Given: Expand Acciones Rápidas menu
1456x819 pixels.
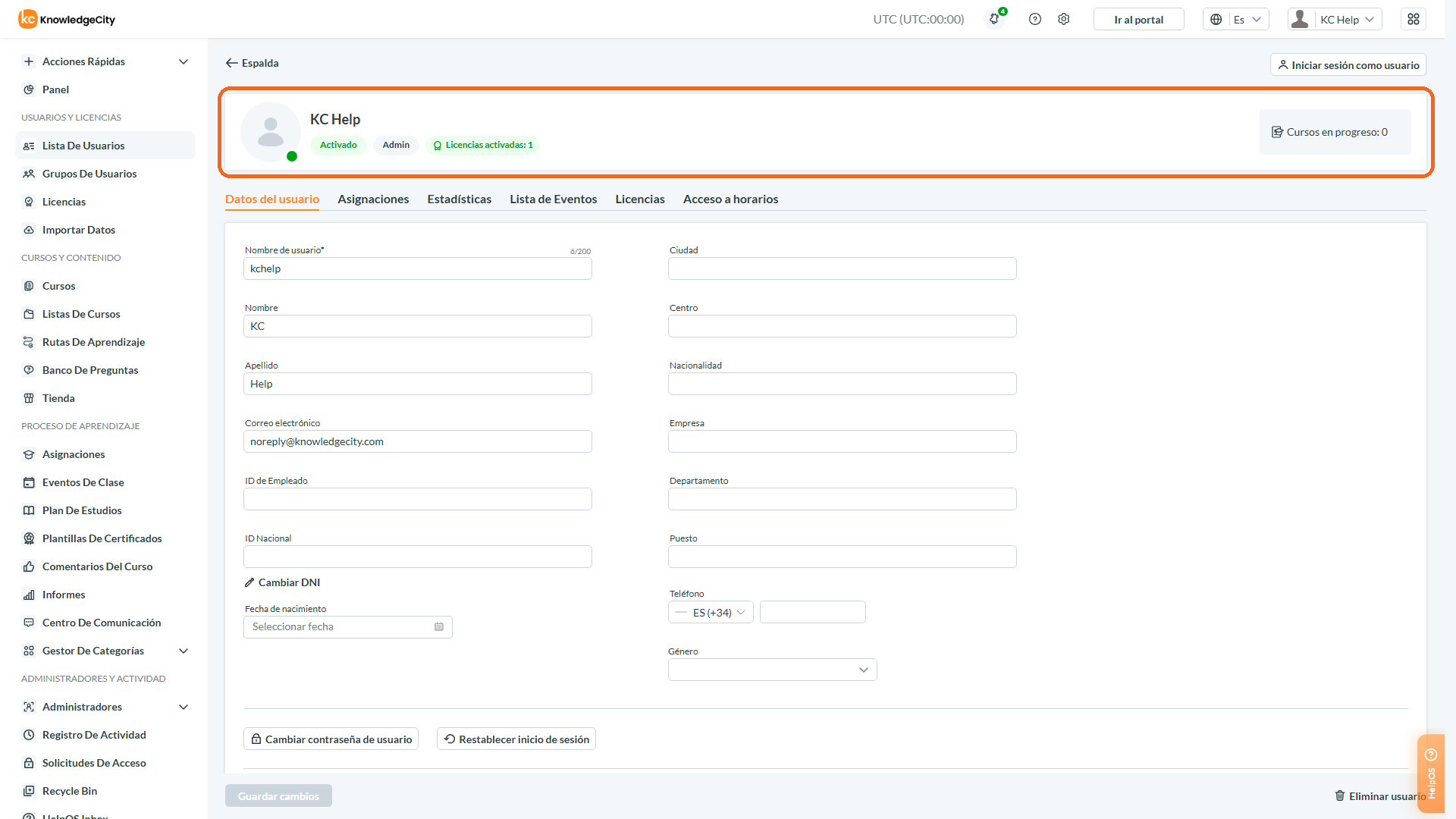Looking at the screenshot, I should click(105, 61).
